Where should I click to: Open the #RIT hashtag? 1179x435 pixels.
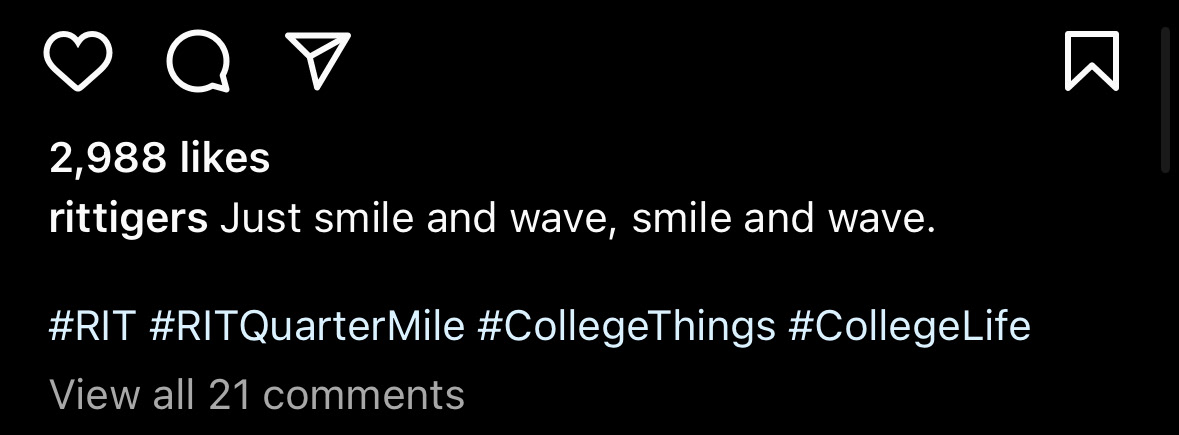click(x=92, y=327)
